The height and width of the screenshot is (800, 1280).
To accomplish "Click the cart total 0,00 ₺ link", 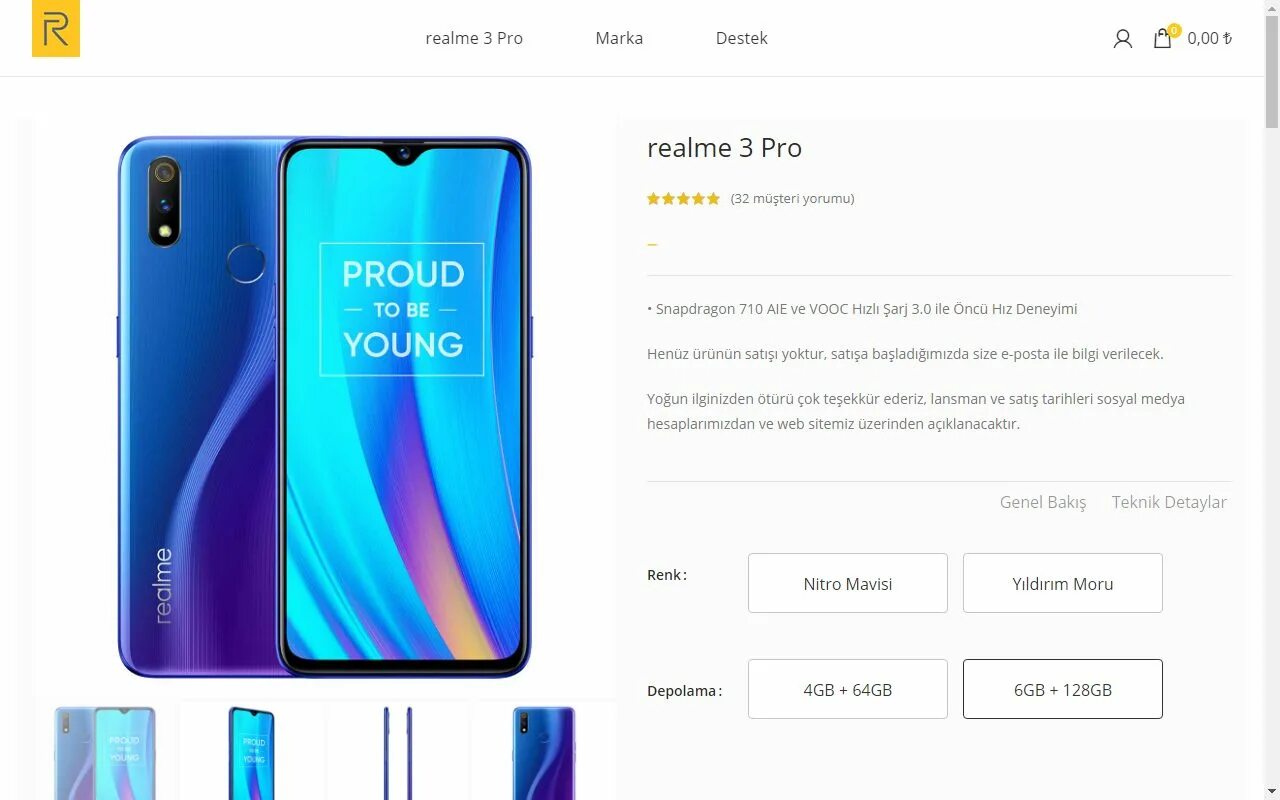I will [x=1209, y=38].
